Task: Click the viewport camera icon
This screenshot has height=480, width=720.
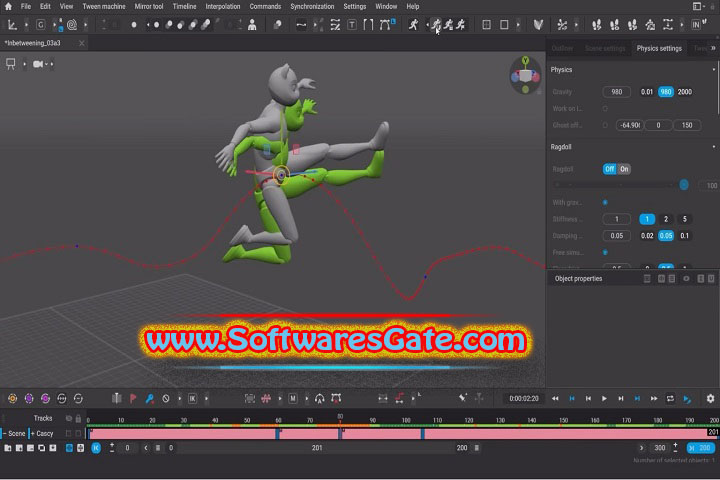Action: 38,64
